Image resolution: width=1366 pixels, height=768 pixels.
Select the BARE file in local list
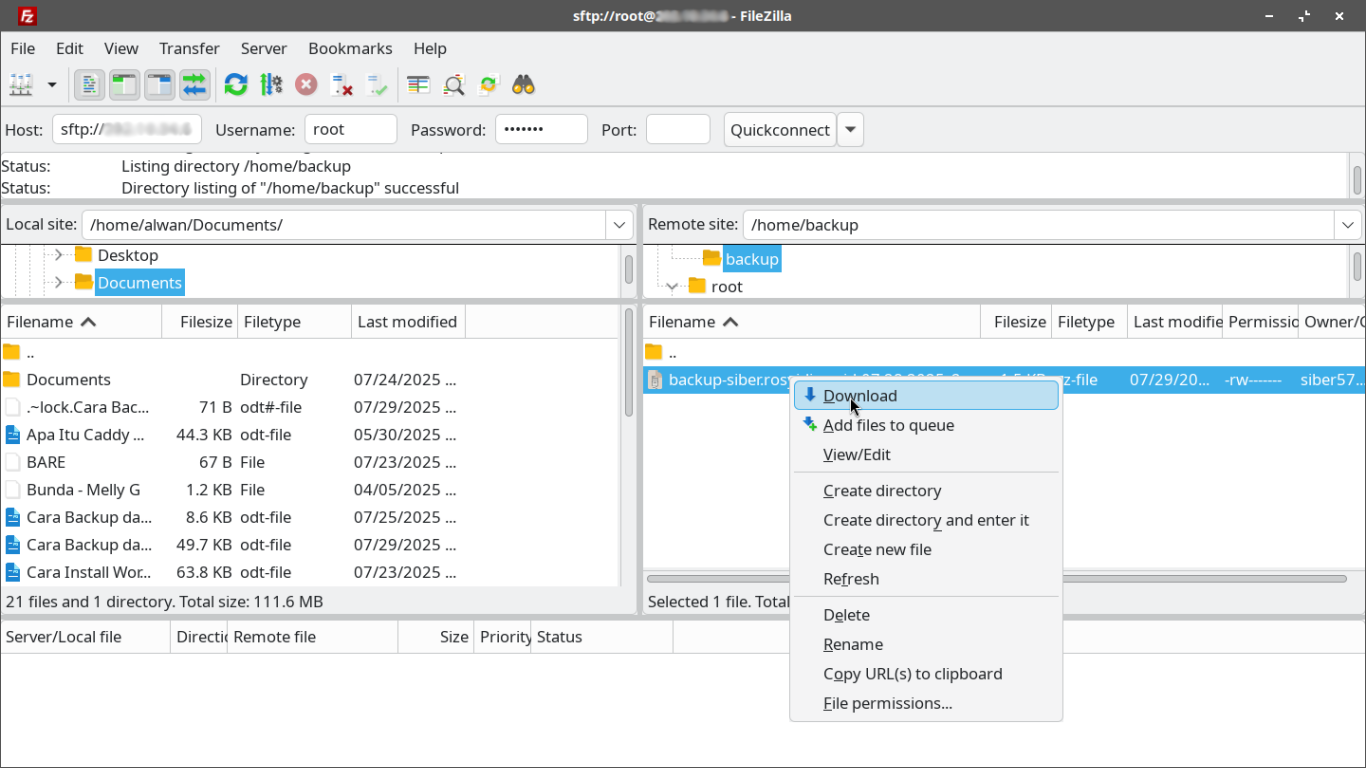[46, 462]
